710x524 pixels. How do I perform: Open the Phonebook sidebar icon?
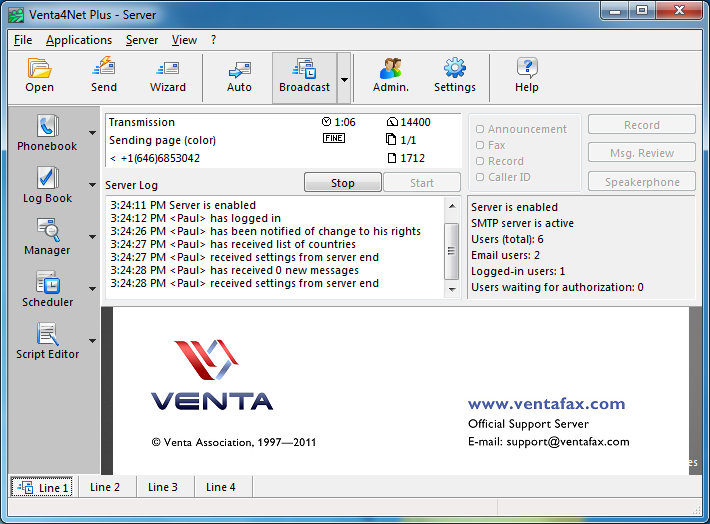point(47,125)
